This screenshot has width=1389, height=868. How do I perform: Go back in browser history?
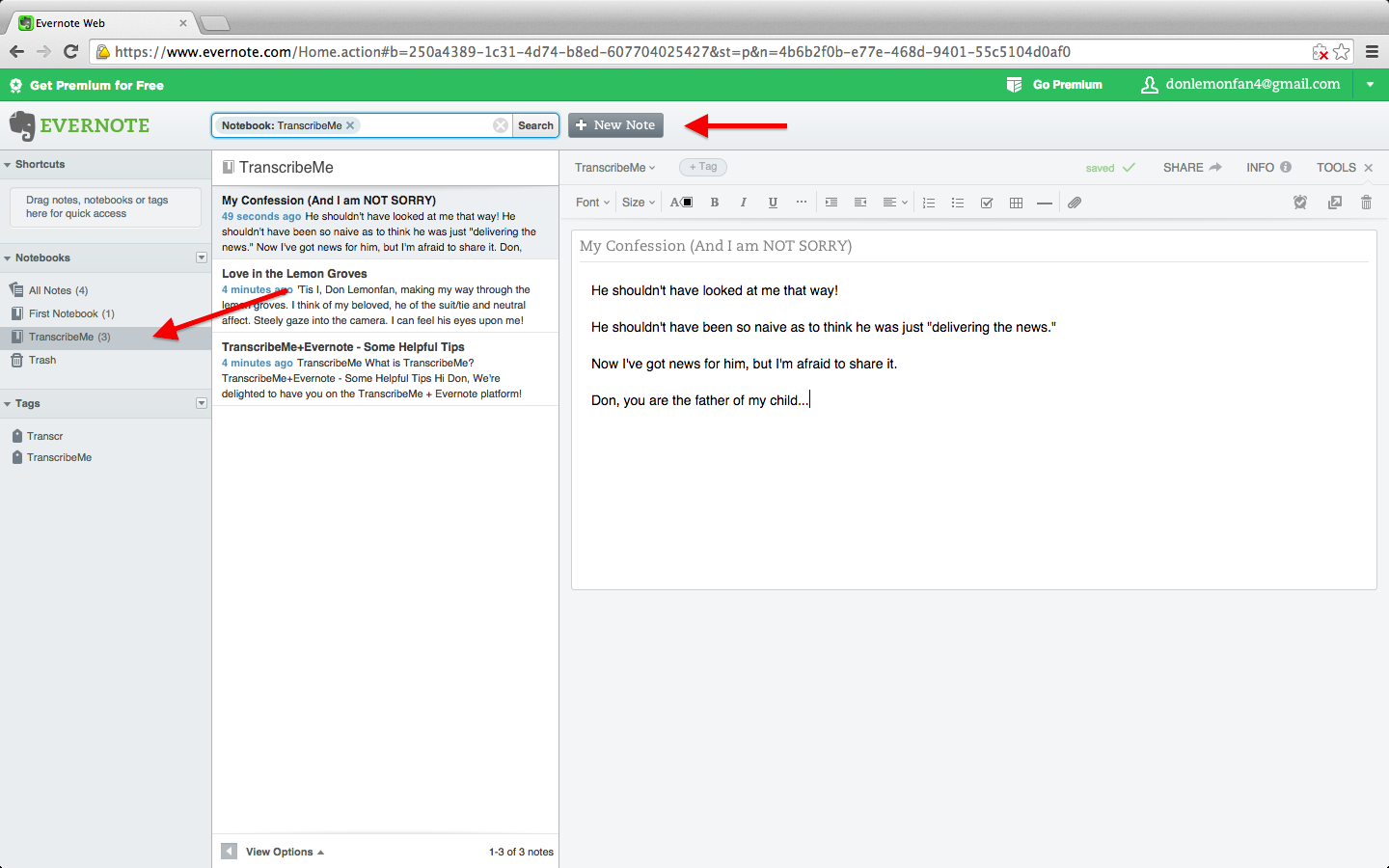click(16, 52)
